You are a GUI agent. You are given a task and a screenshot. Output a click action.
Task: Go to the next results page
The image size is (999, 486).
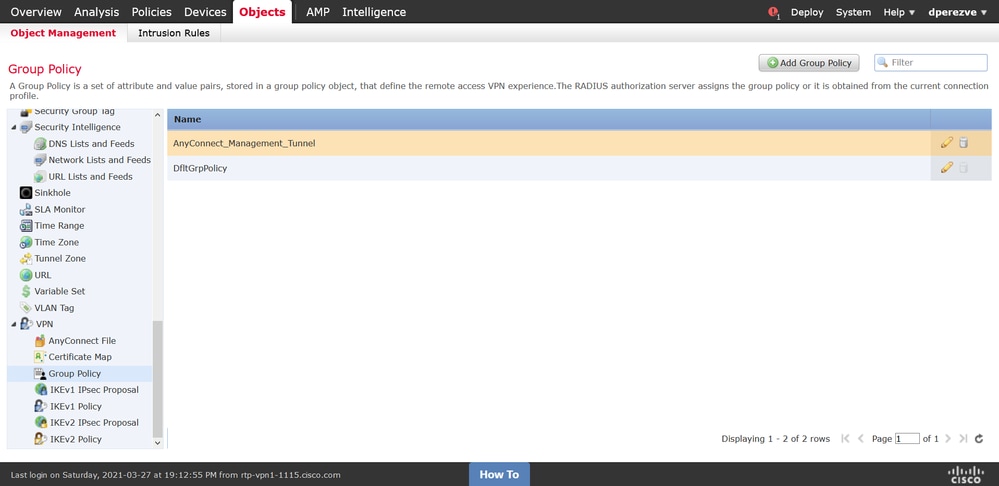[948, 439]
